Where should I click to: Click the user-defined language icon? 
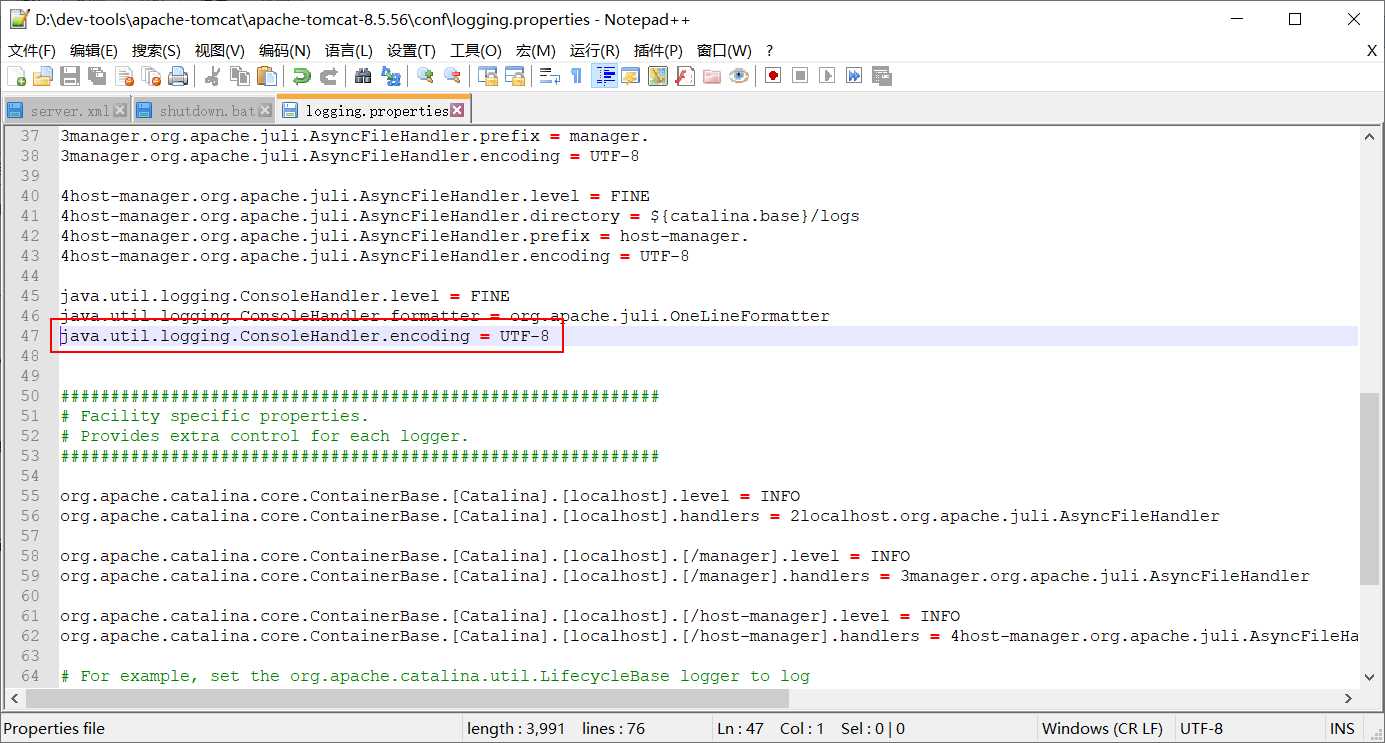coord(631,76)
